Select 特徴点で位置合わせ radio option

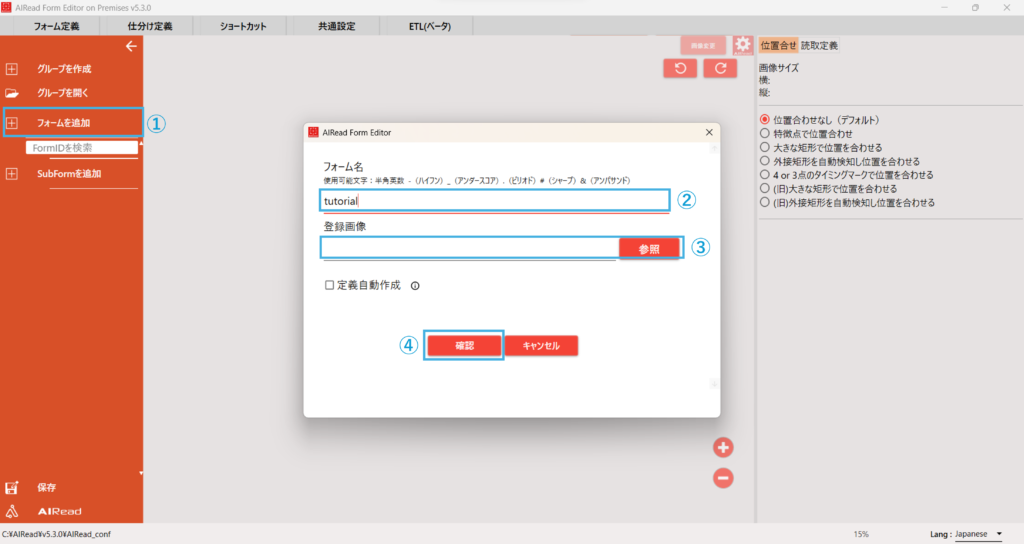pyautogui.click(x=766, y=133)
